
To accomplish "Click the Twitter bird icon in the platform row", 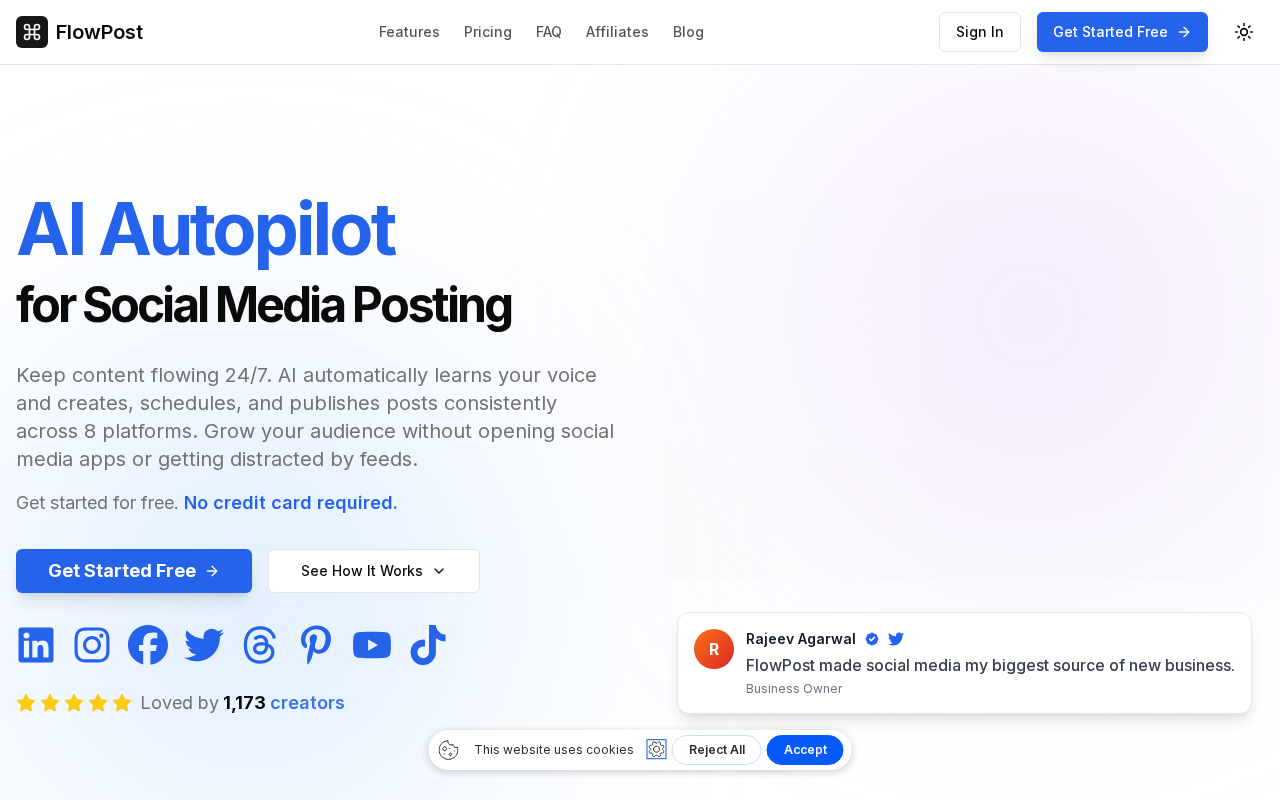I will 204,645.
